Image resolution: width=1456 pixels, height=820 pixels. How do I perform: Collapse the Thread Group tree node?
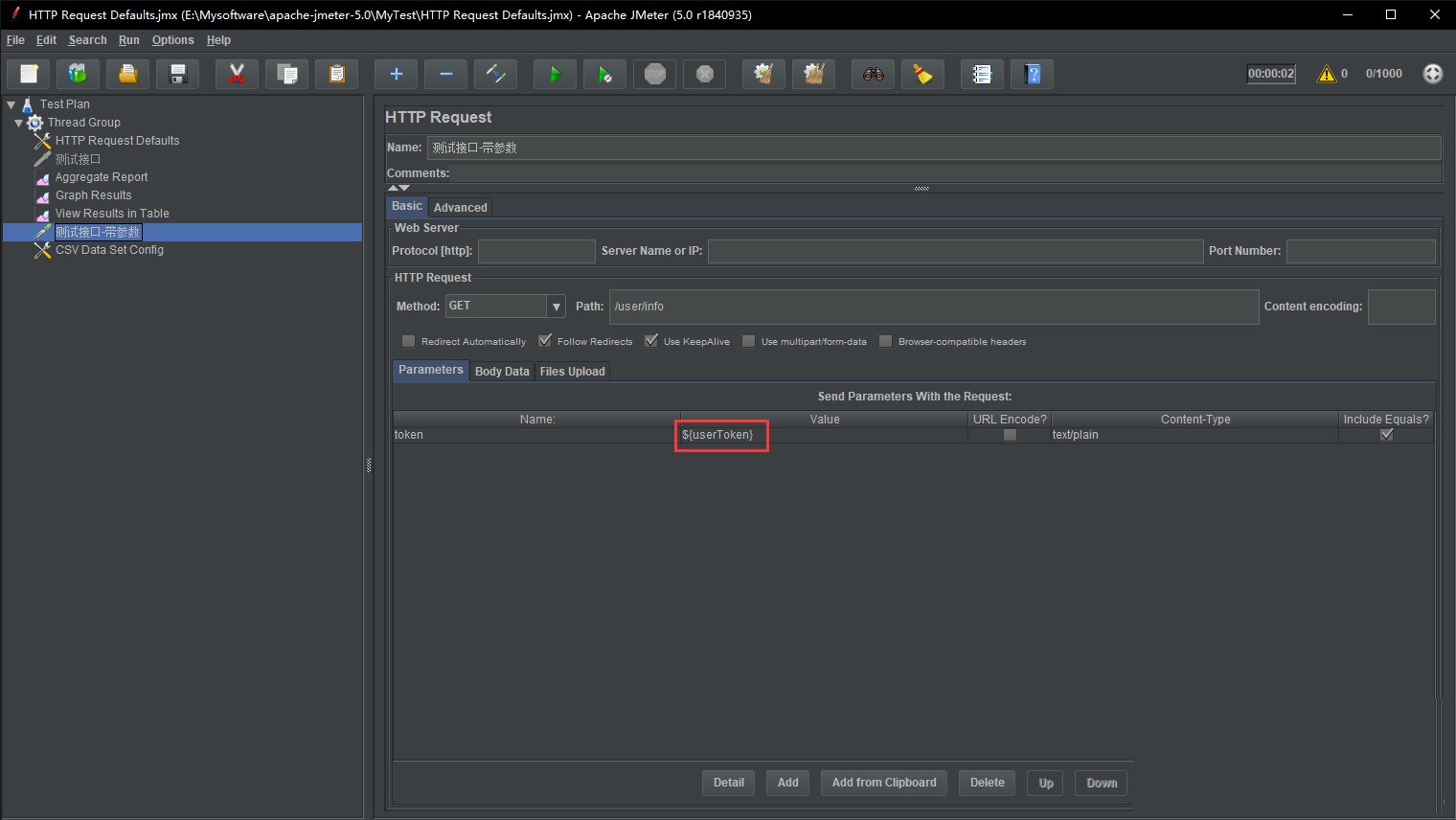point(18,123)
